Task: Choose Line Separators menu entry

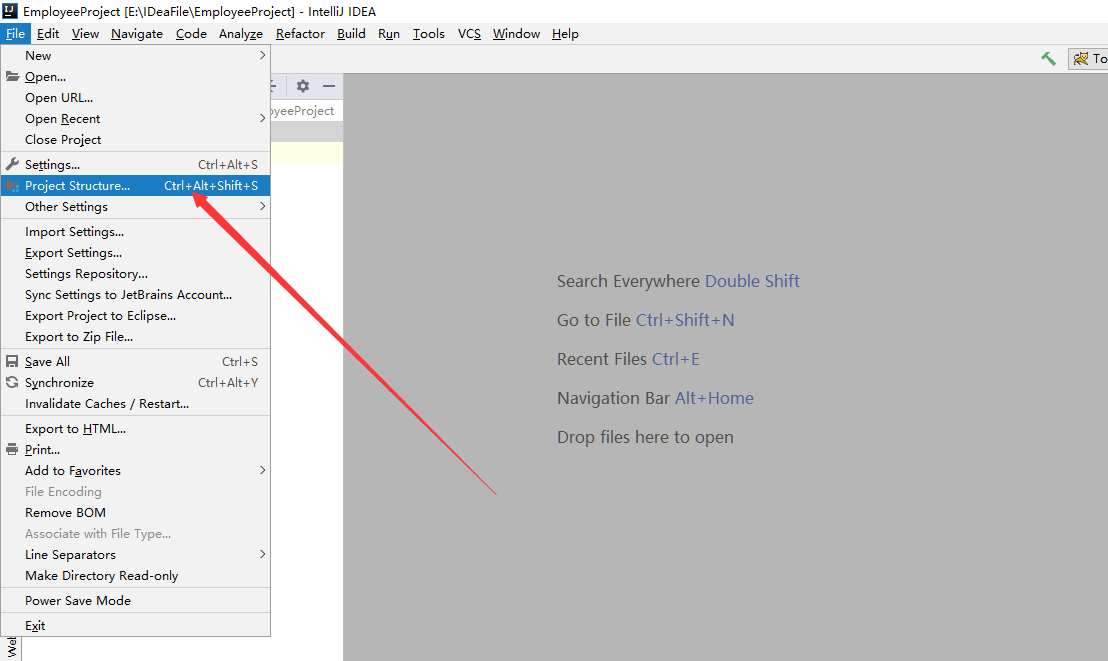Action: pyautogui.click(x=136, y=554)
